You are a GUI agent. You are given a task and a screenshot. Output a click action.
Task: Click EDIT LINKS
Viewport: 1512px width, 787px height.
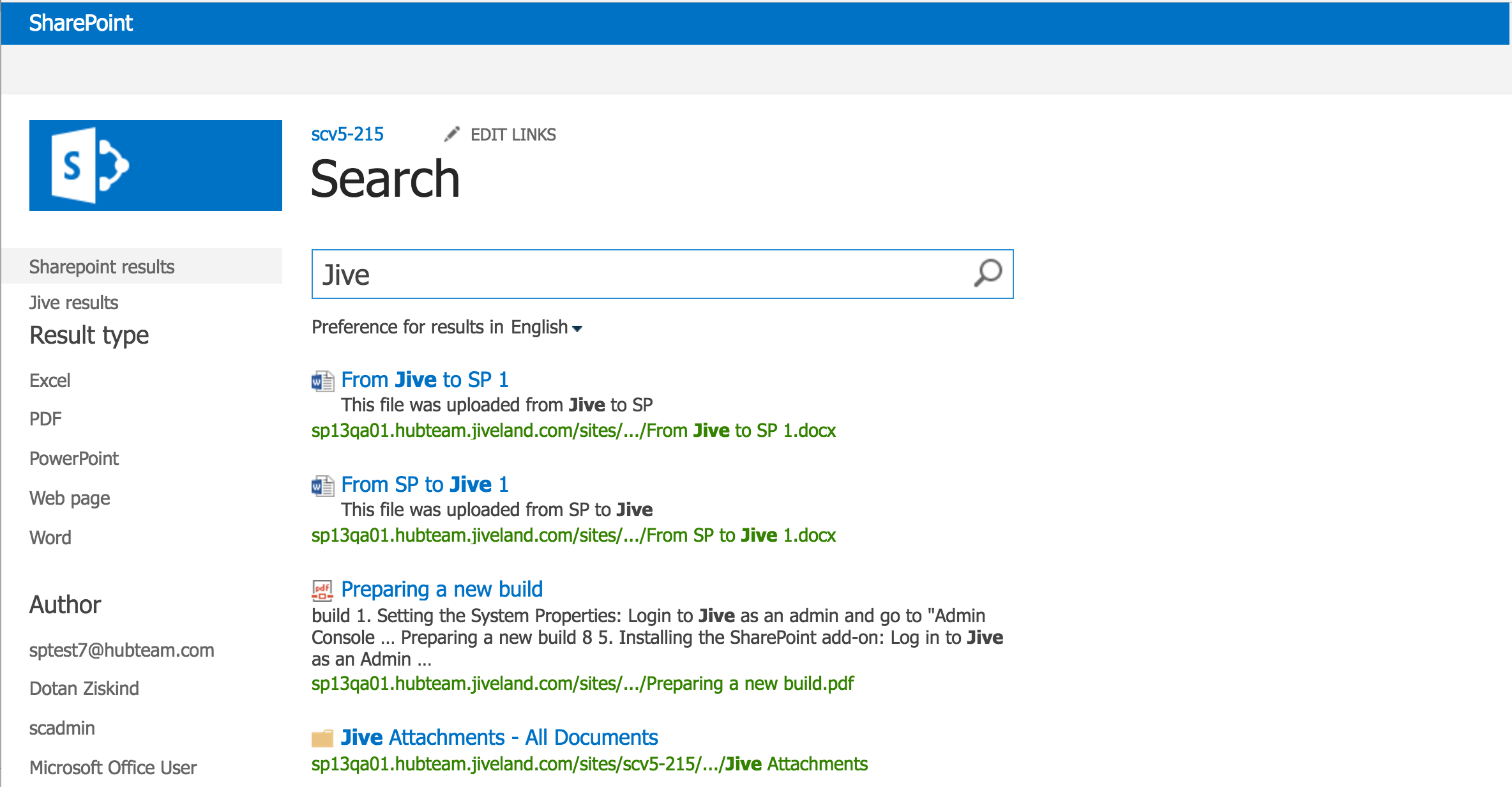click(513, 135)
